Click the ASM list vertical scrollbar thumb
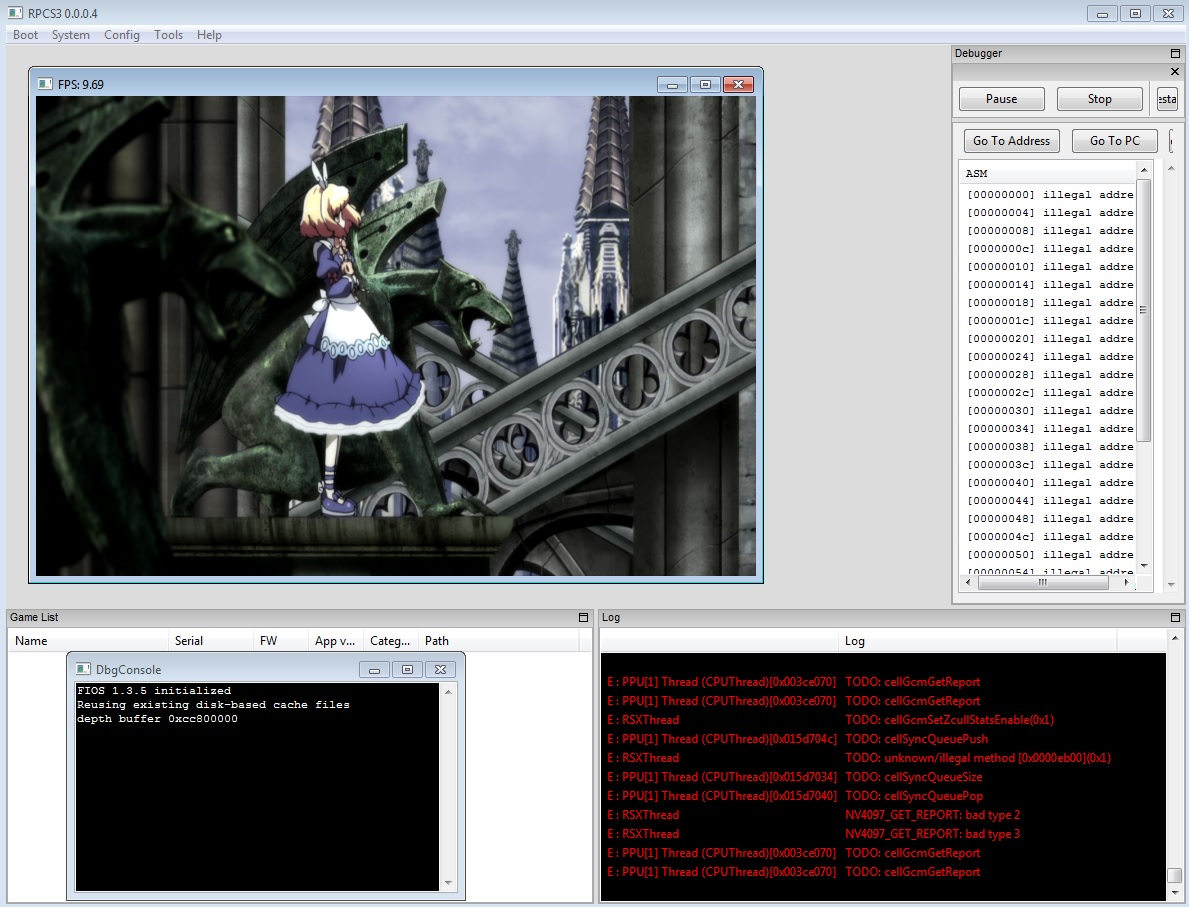Screen dimensions: 1189x907 coord(1143,310)
